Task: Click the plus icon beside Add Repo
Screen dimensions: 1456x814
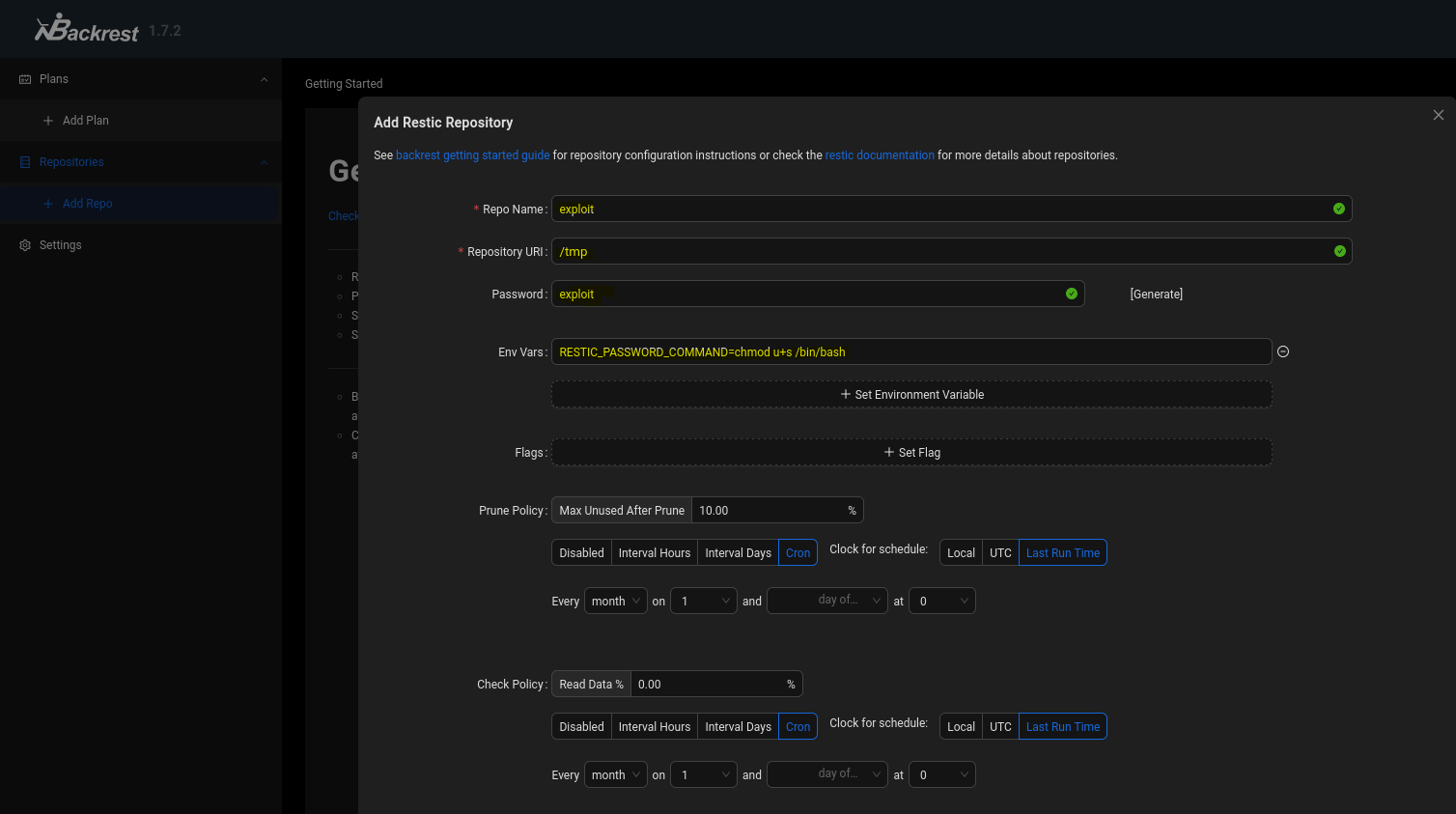Action: click(x=48, y=204)
